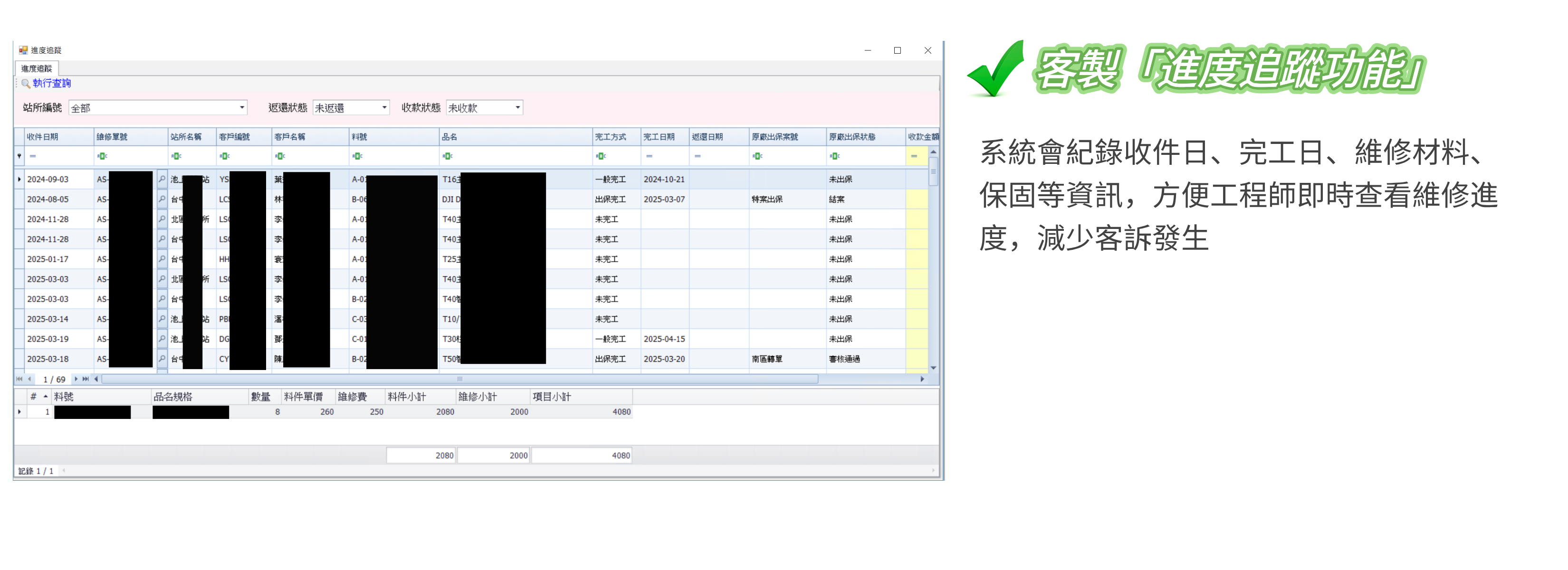Click magnifier icon in 2024-09-03 row
This screenshot has width=1568, height=570.
(x=162, y=179)
